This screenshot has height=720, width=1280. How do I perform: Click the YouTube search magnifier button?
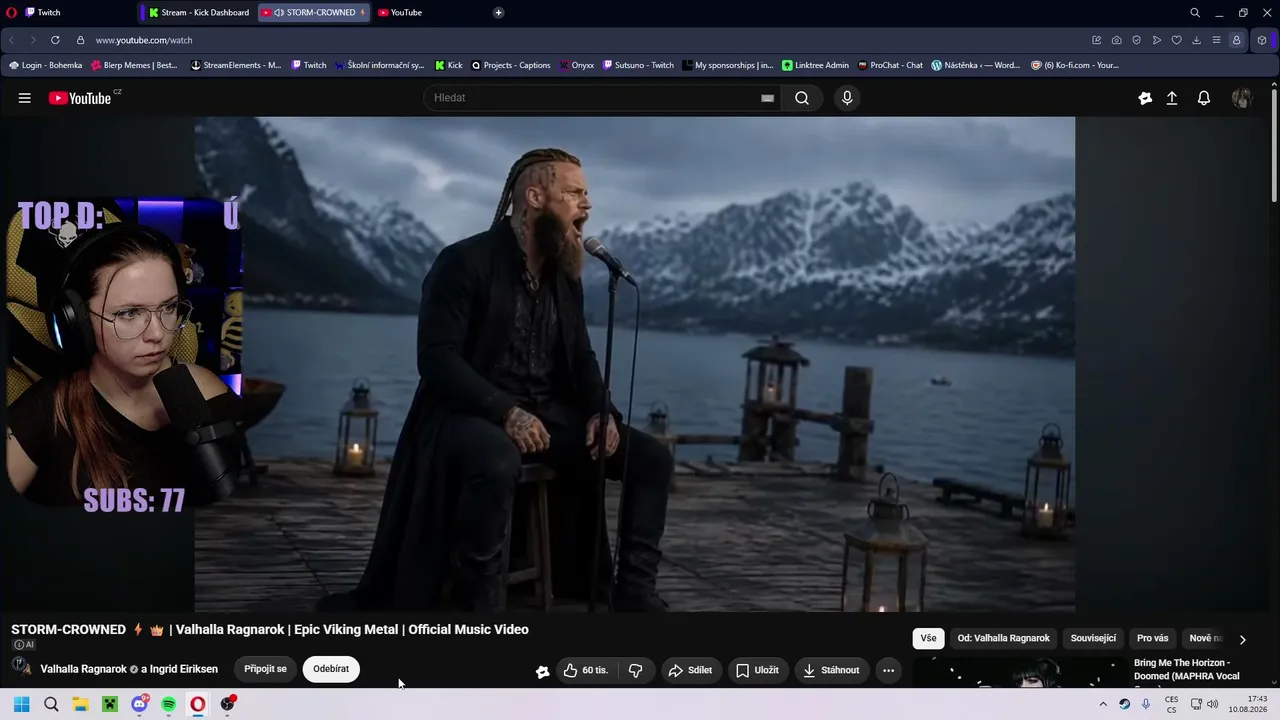coord(802,98)
